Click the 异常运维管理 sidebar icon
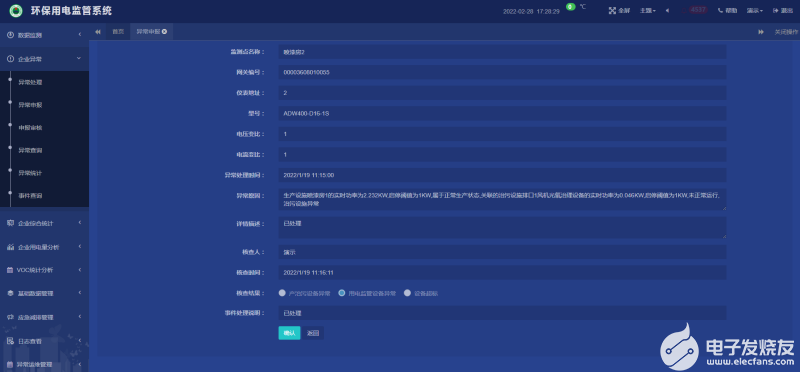 [10, 364]
